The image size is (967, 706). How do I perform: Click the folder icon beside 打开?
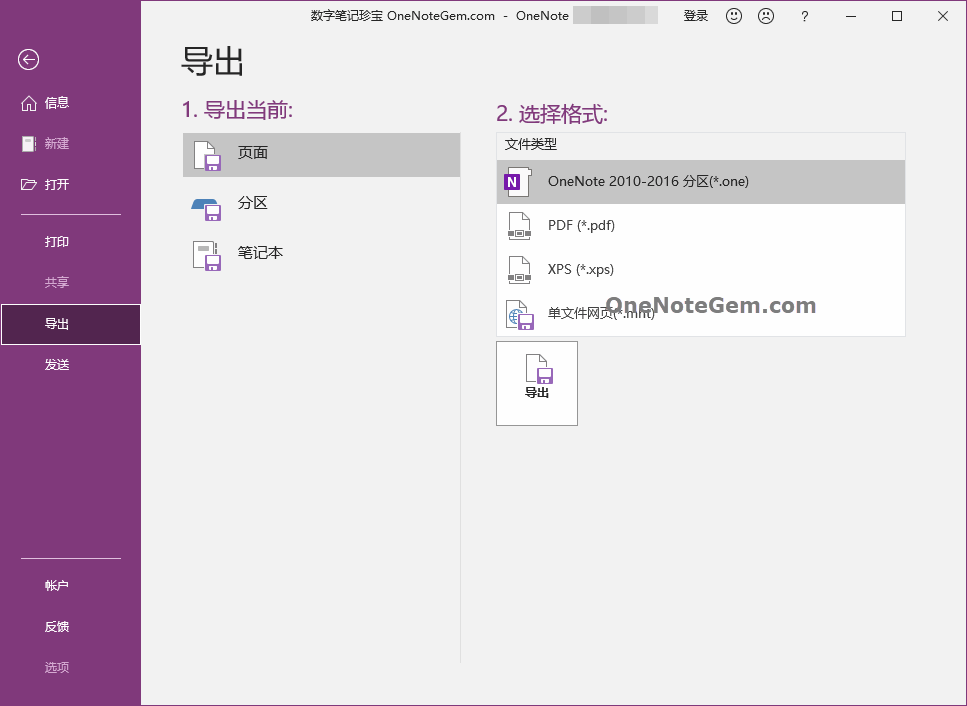28,184
